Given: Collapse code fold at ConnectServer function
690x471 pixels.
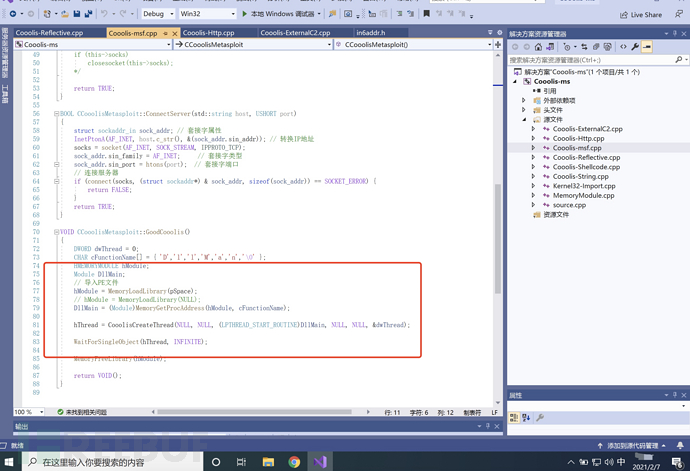Looking at the screenshot, I should click(55, 113).
